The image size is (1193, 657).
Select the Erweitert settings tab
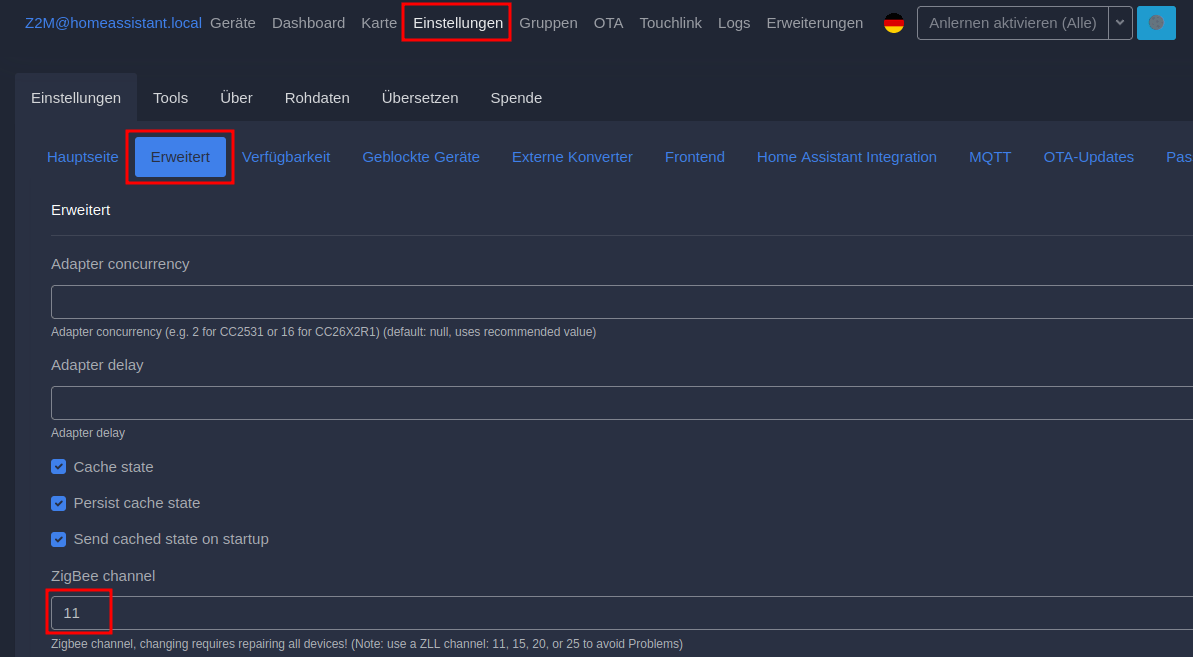(x=180, y=157)
